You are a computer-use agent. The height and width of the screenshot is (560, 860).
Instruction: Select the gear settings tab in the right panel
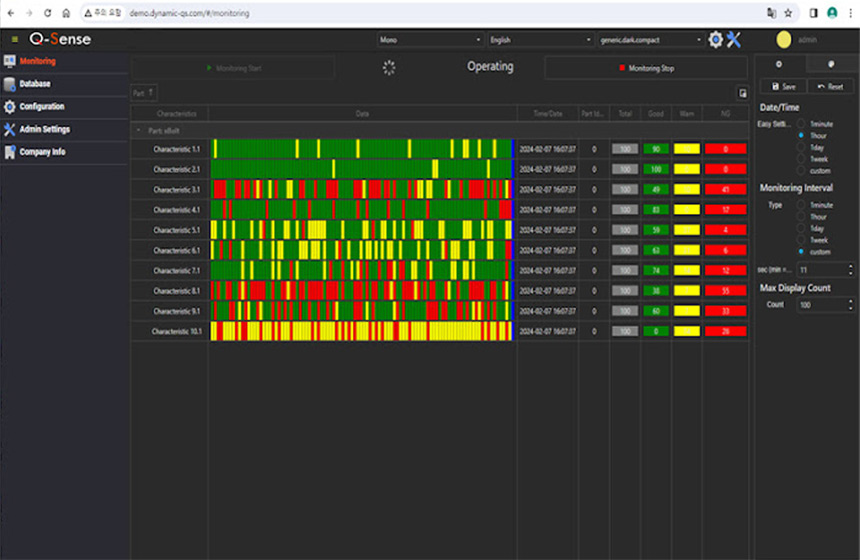click(x=778, y=64)
